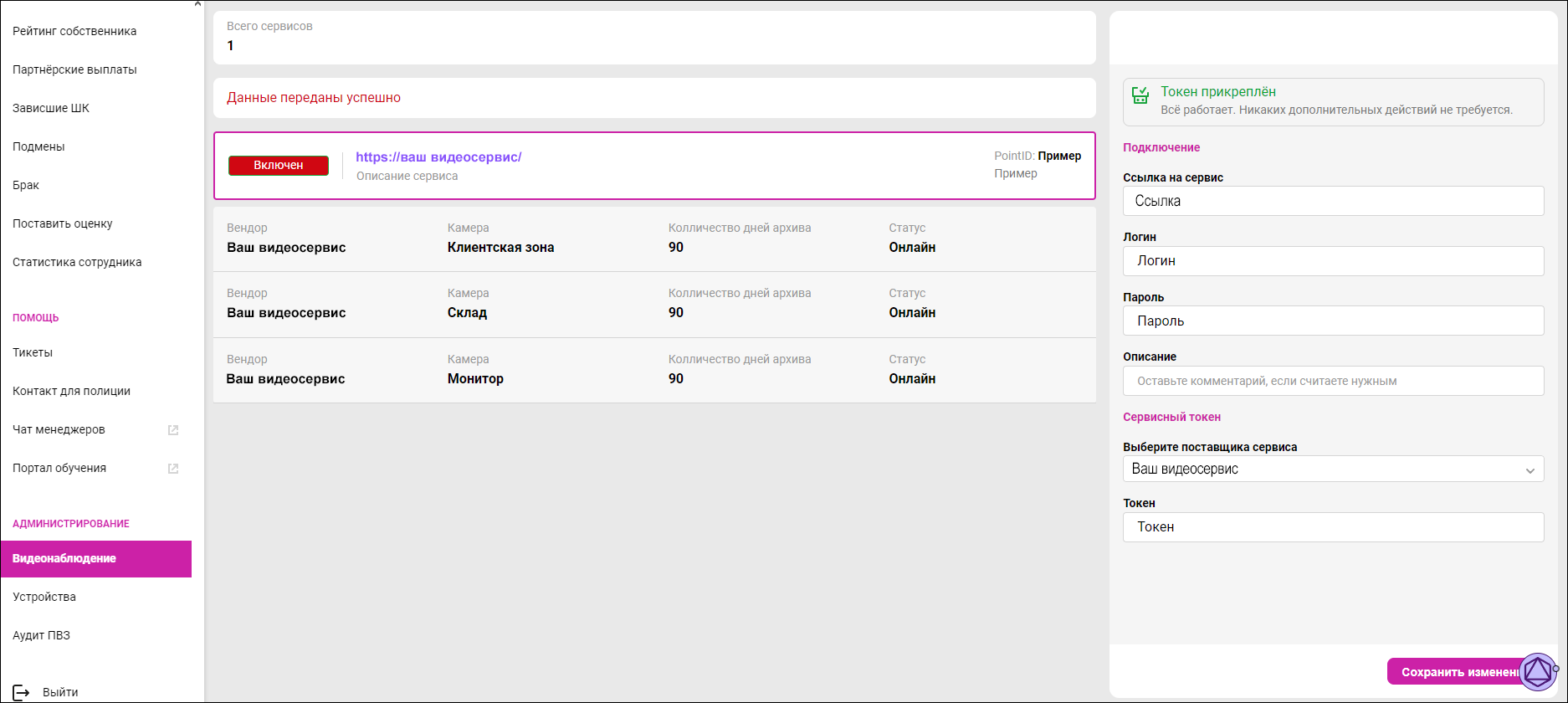This screenshot has height=703, width=1568.
Task: Click the Токен прикреплён status heading
Action: click(1218, 91)
